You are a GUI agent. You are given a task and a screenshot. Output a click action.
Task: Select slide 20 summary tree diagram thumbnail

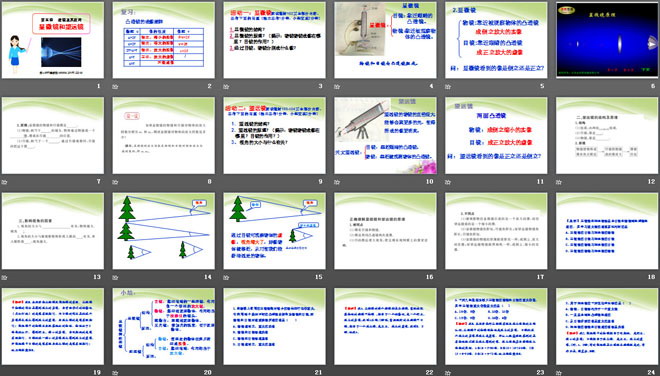pyautogui.click(x=164, y=326)
